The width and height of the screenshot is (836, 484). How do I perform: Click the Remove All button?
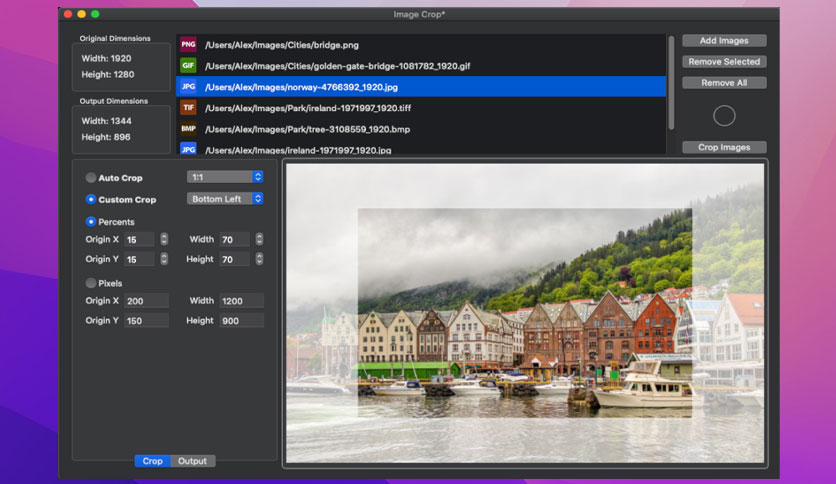tap(724, 83)
